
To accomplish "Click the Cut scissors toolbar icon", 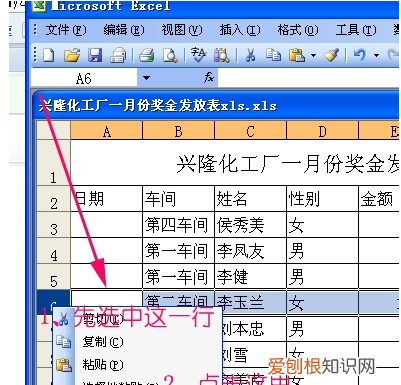I will coord(250,55).
